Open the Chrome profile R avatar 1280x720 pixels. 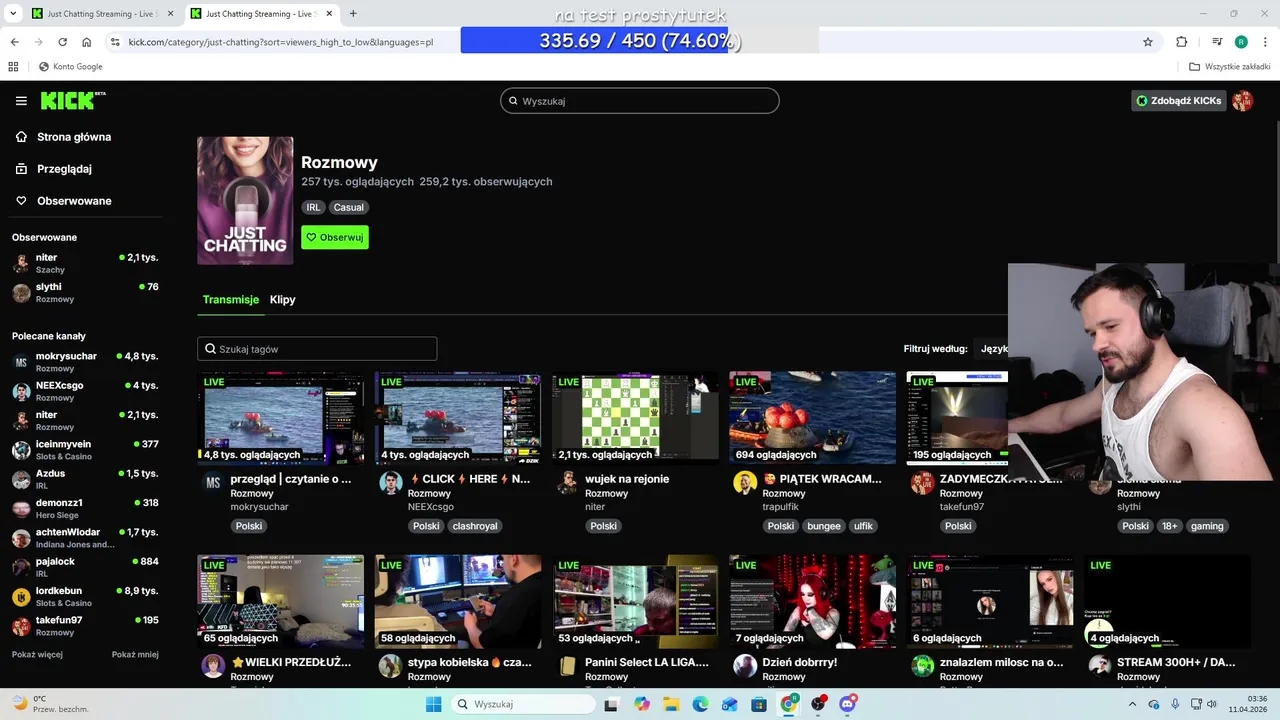[x=1241, y=42]
